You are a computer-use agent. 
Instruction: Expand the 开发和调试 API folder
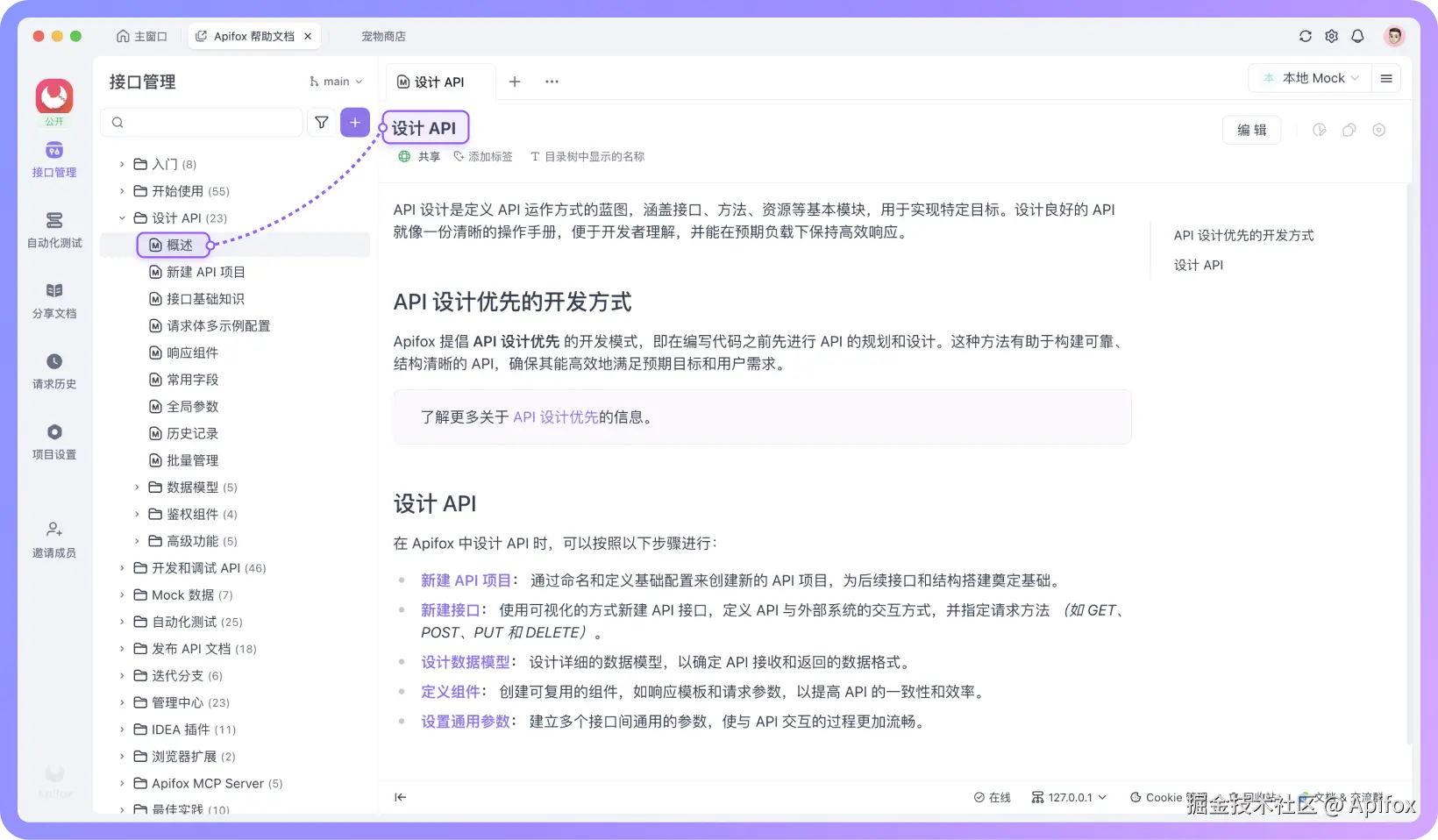(x=122, y=568)
